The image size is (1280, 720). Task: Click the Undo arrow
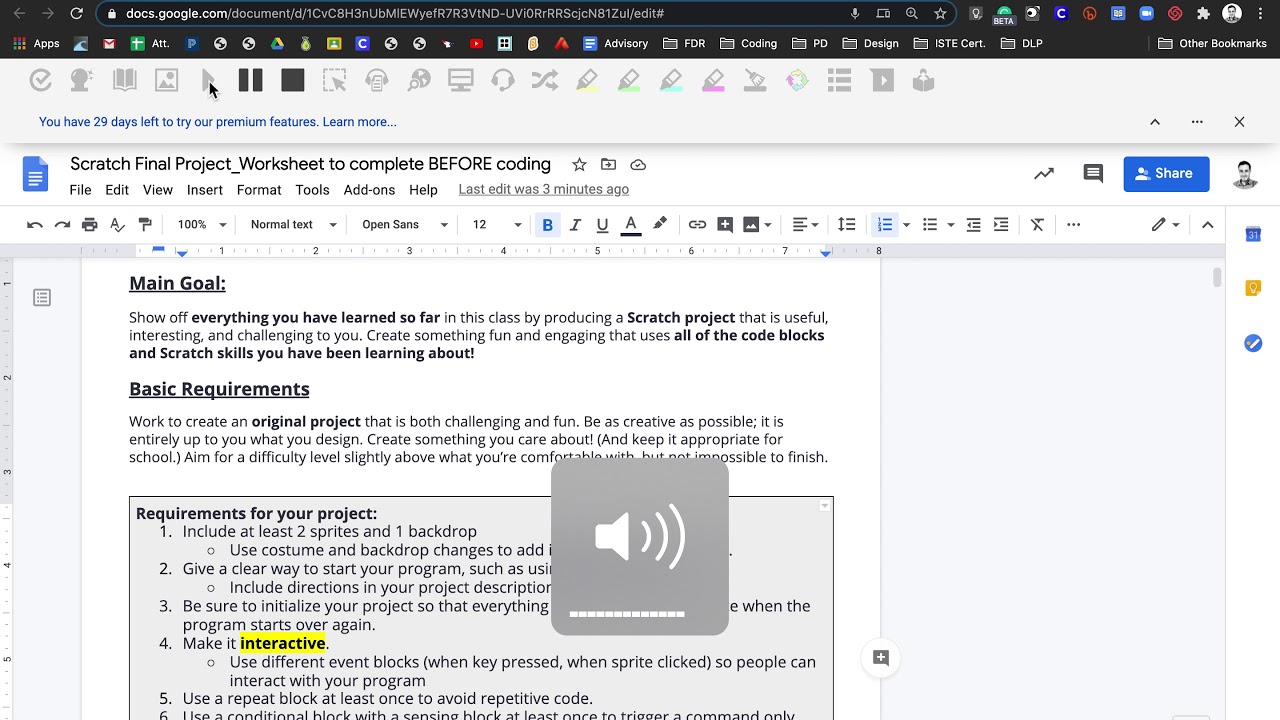(35, 225)
